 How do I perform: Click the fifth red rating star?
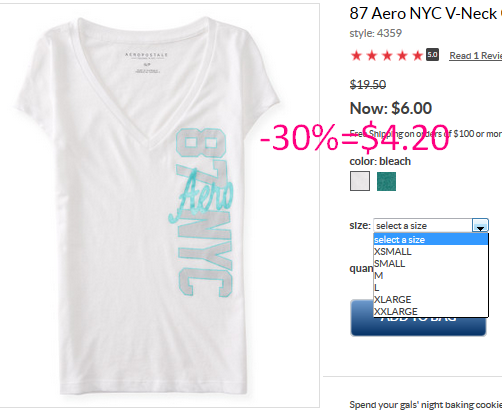[x=417, y=55]
